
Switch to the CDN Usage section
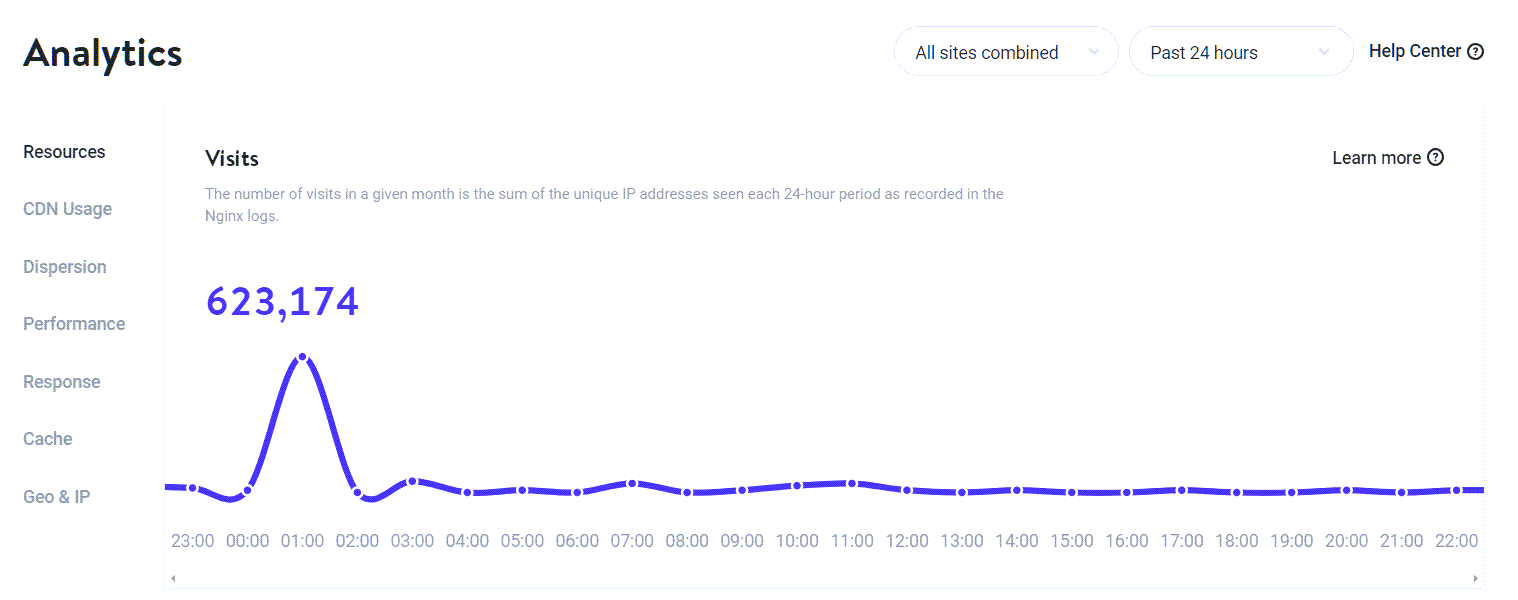coord(67,209)
